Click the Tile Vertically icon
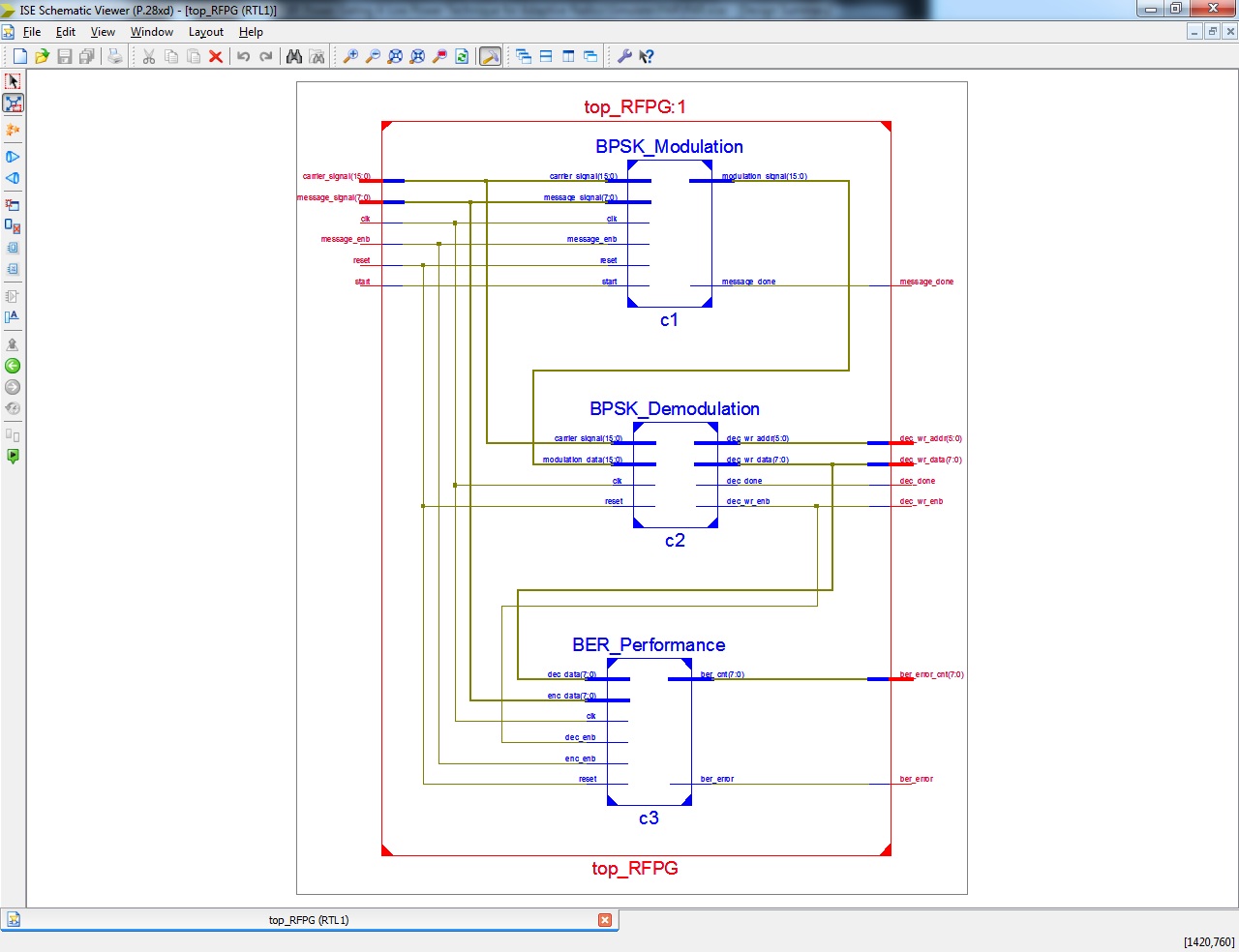Screen dimensions: 1239x952 click(x=568, y=56)
